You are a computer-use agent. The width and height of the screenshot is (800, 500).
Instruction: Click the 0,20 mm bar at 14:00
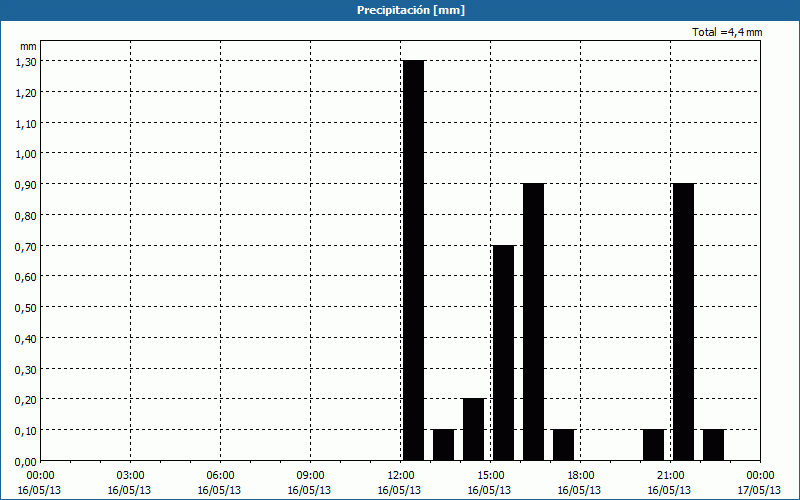pos(473,430)
